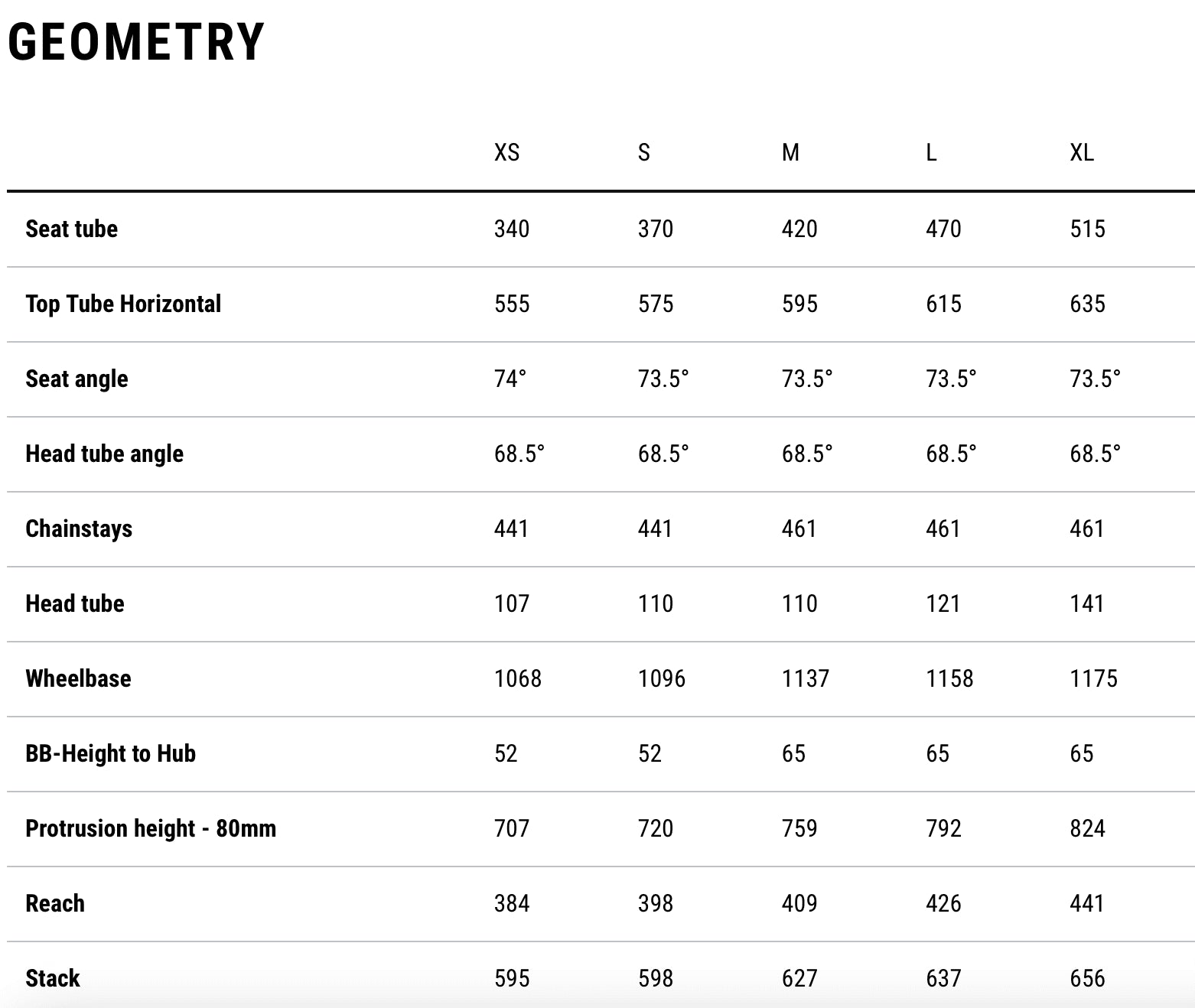Click the 441 Reach value for XL
The image size is (1195, 1008).
point(1086,903)
